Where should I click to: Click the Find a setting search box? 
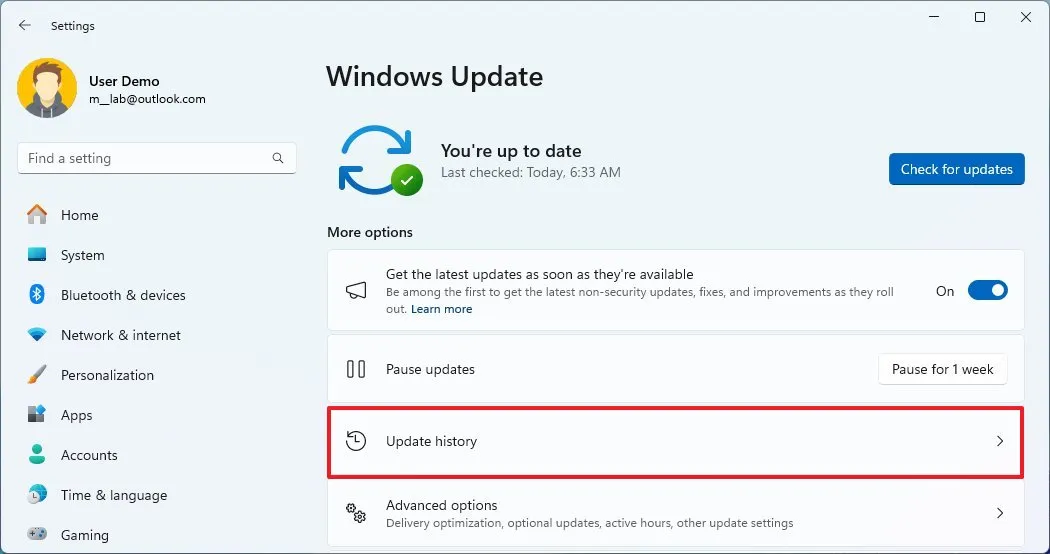[x=157, y=158]
